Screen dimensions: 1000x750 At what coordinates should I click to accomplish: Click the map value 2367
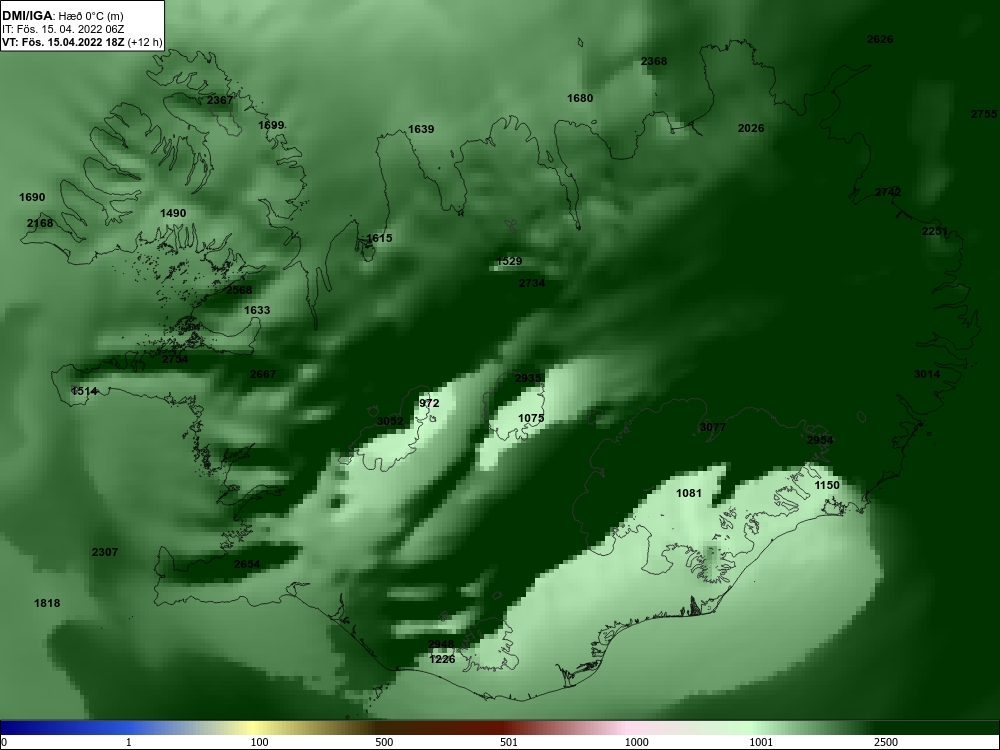tap(220, 100)
